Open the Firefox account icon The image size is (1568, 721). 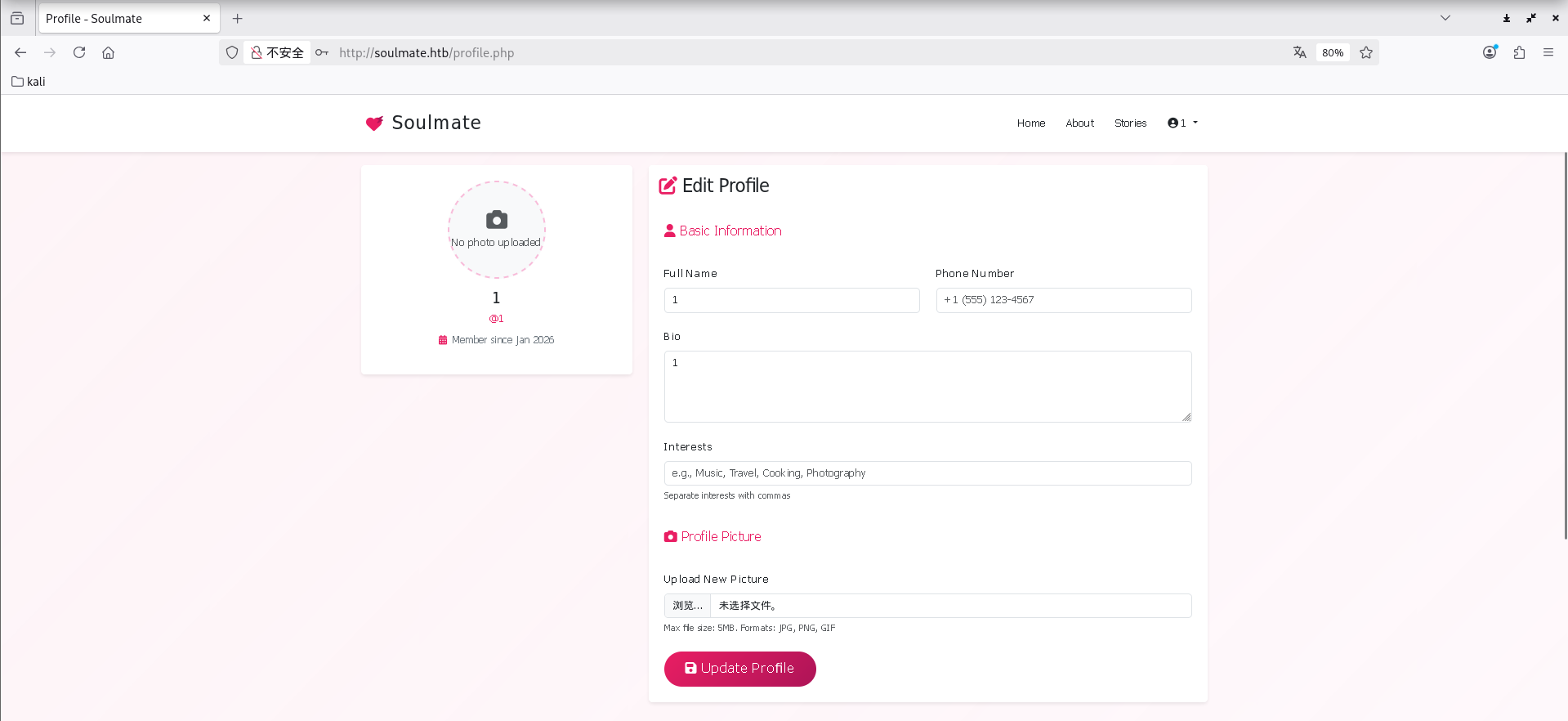point(1490,52)
